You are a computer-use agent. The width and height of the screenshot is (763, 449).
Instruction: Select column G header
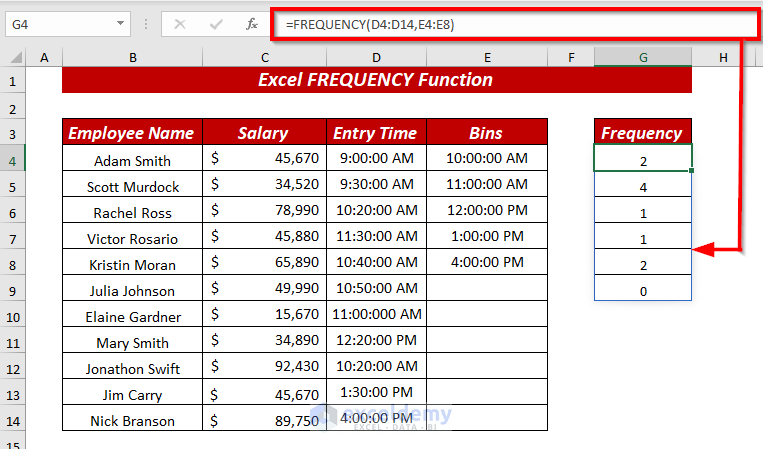coord(642,58)
